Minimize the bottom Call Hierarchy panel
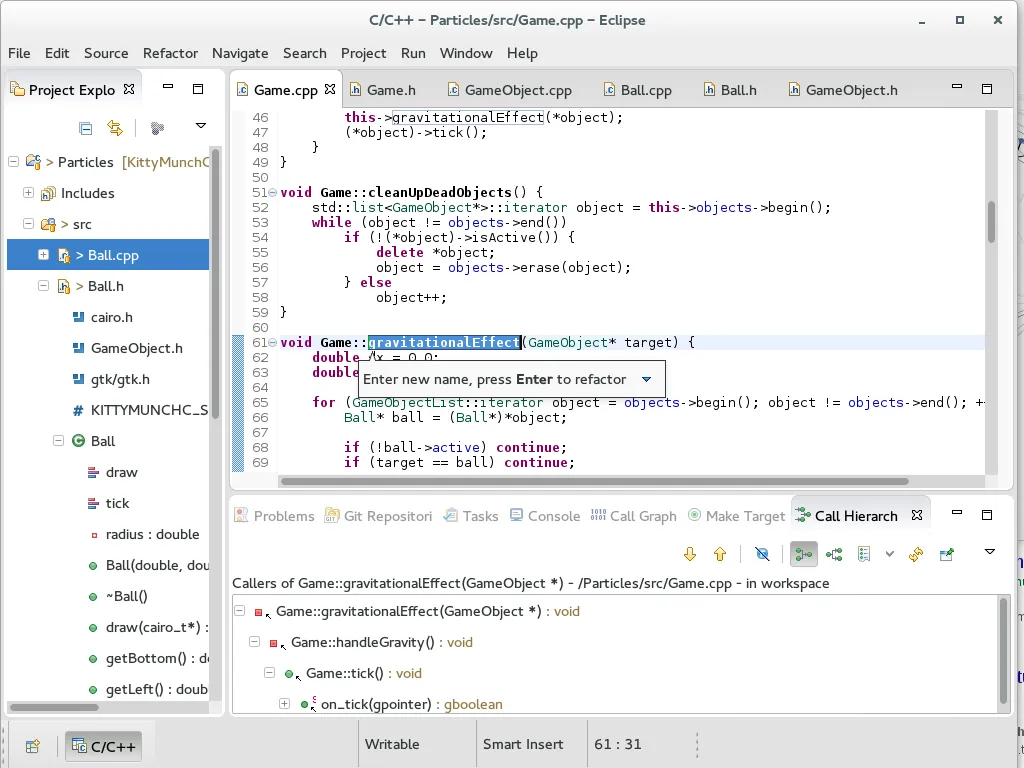1024x768 pixels. 957,513
